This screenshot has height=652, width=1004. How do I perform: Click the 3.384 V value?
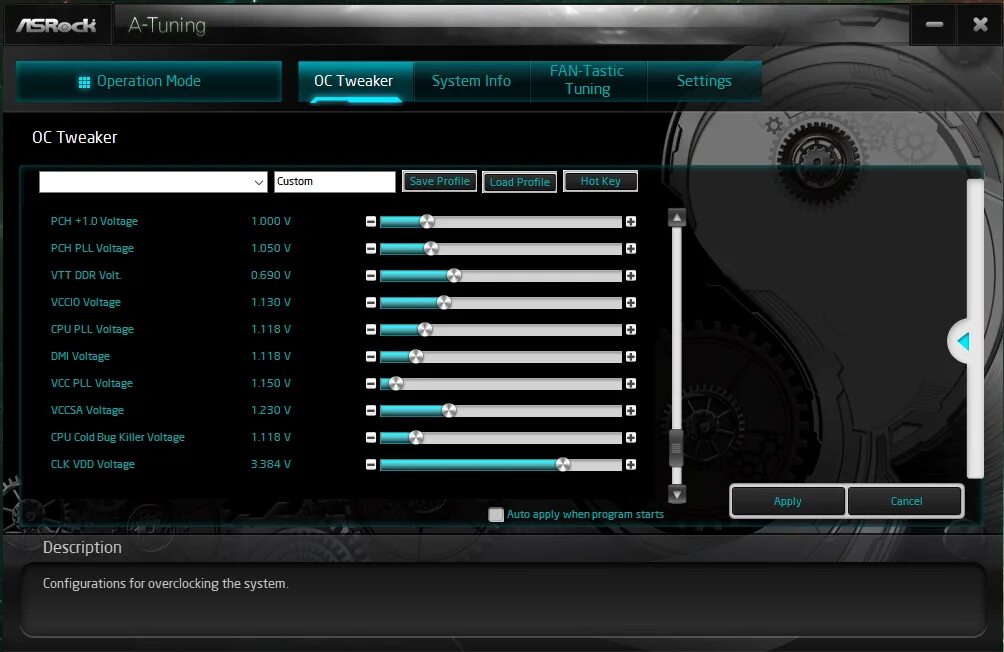[270, 464]
